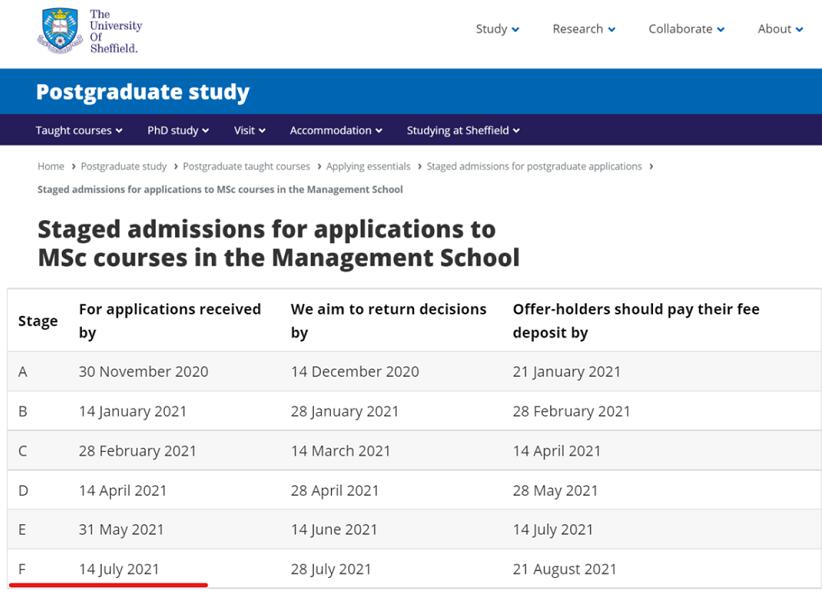Open Postgraduate taught courses breadcrumb
The height and width of the screenshot is (595, 822).
click(x=246, y=166)
